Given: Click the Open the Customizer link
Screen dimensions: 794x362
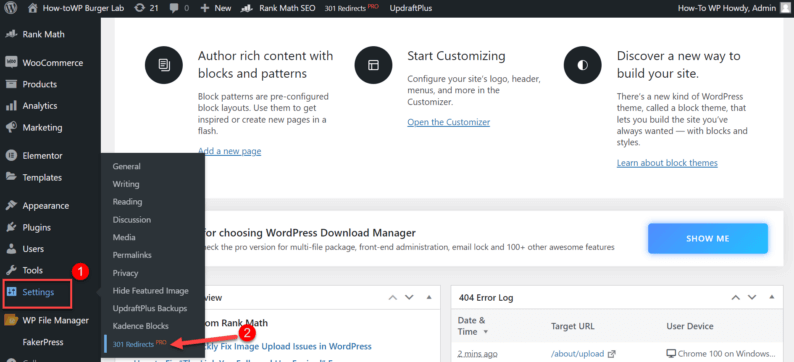Looking at the screenshot, I should click(x=449, y=122).
